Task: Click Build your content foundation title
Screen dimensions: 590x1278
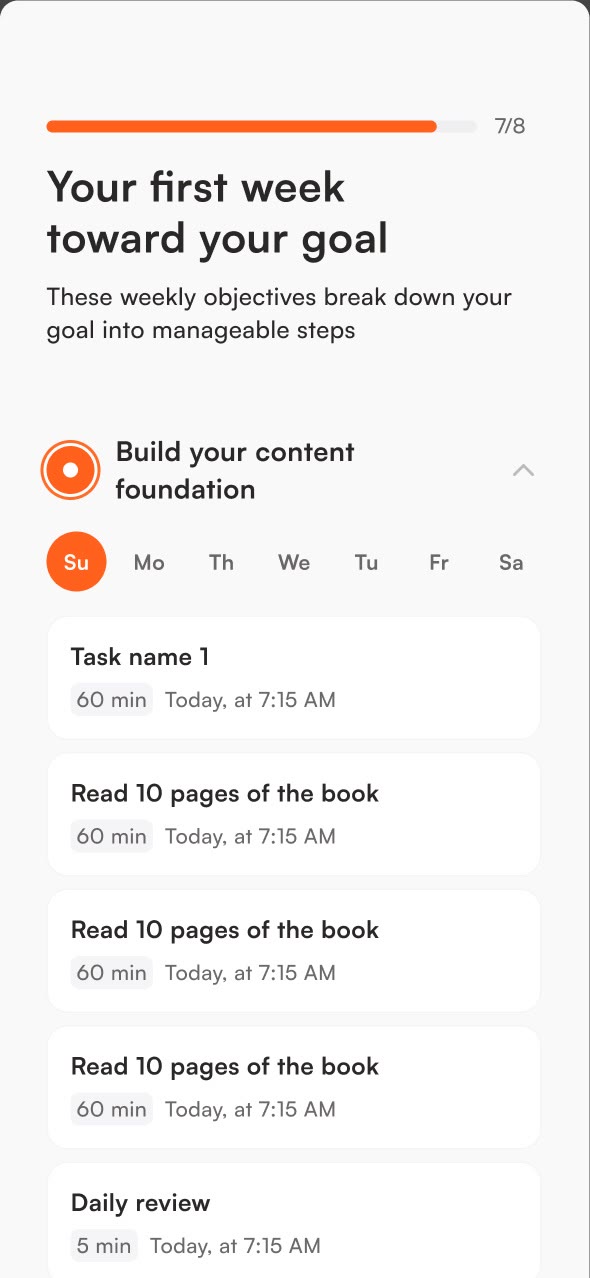Action: (235, 470)
